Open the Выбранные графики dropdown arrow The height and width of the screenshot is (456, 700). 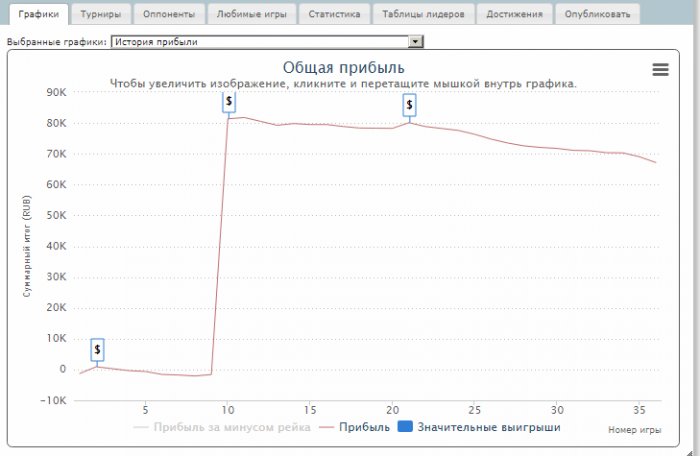(x=415, y=42)
